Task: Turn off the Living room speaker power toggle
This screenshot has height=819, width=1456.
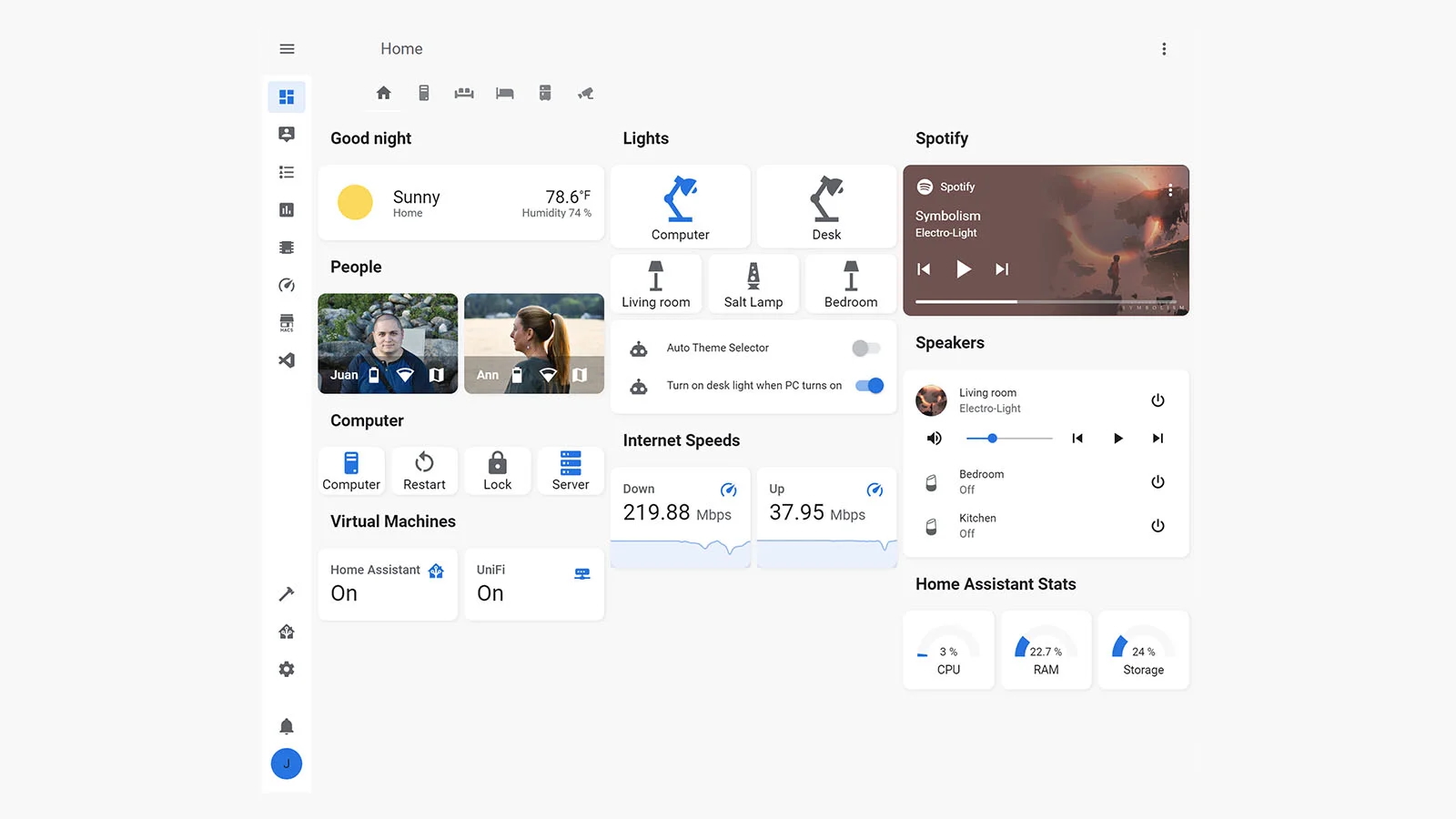Action: pos(1158,399)
